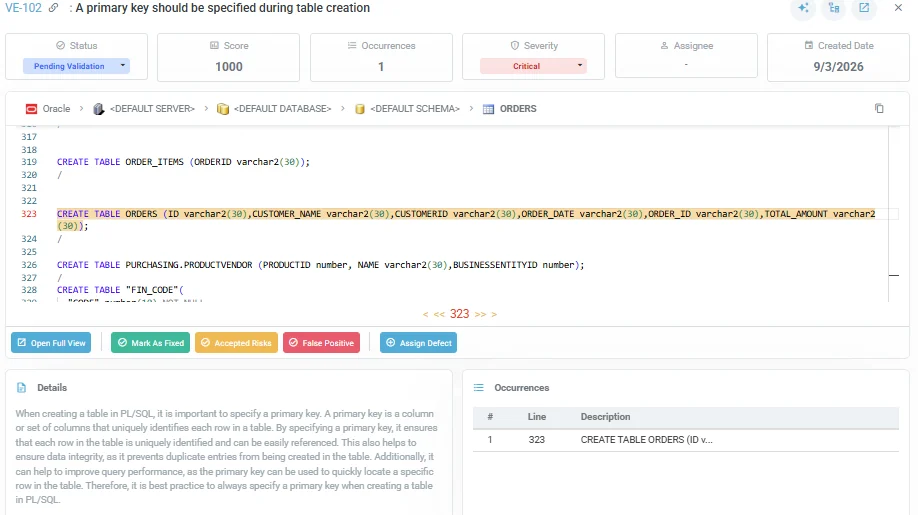Click the highlighted CREATE TABLE ORDERS code line
This screenshot has height=515, width=918.
[466, 220]
